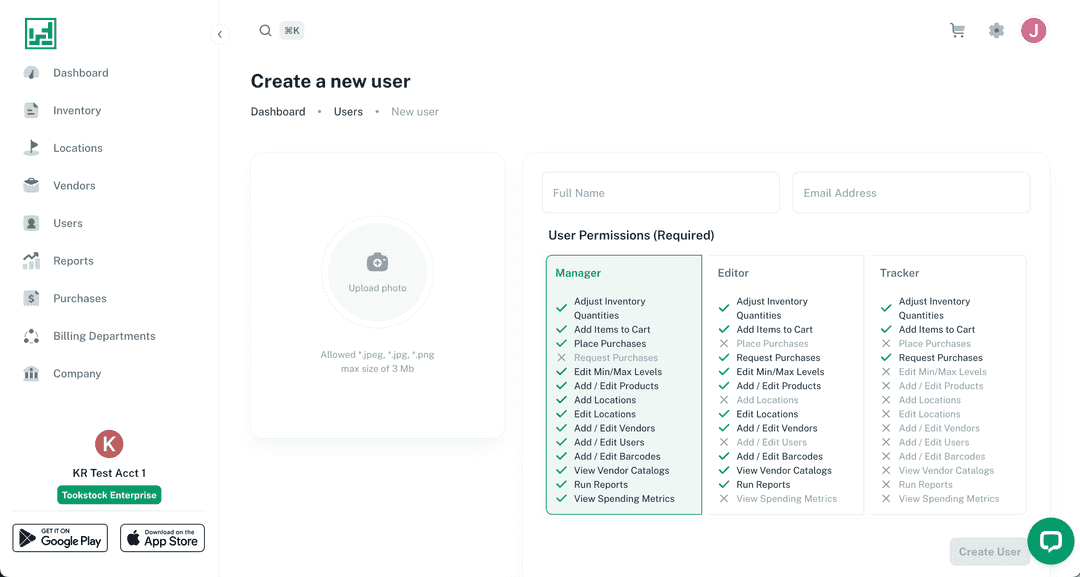Click the Full Name input field
1080x577 pixels.
pyautogui.click(x=660, y=193)
